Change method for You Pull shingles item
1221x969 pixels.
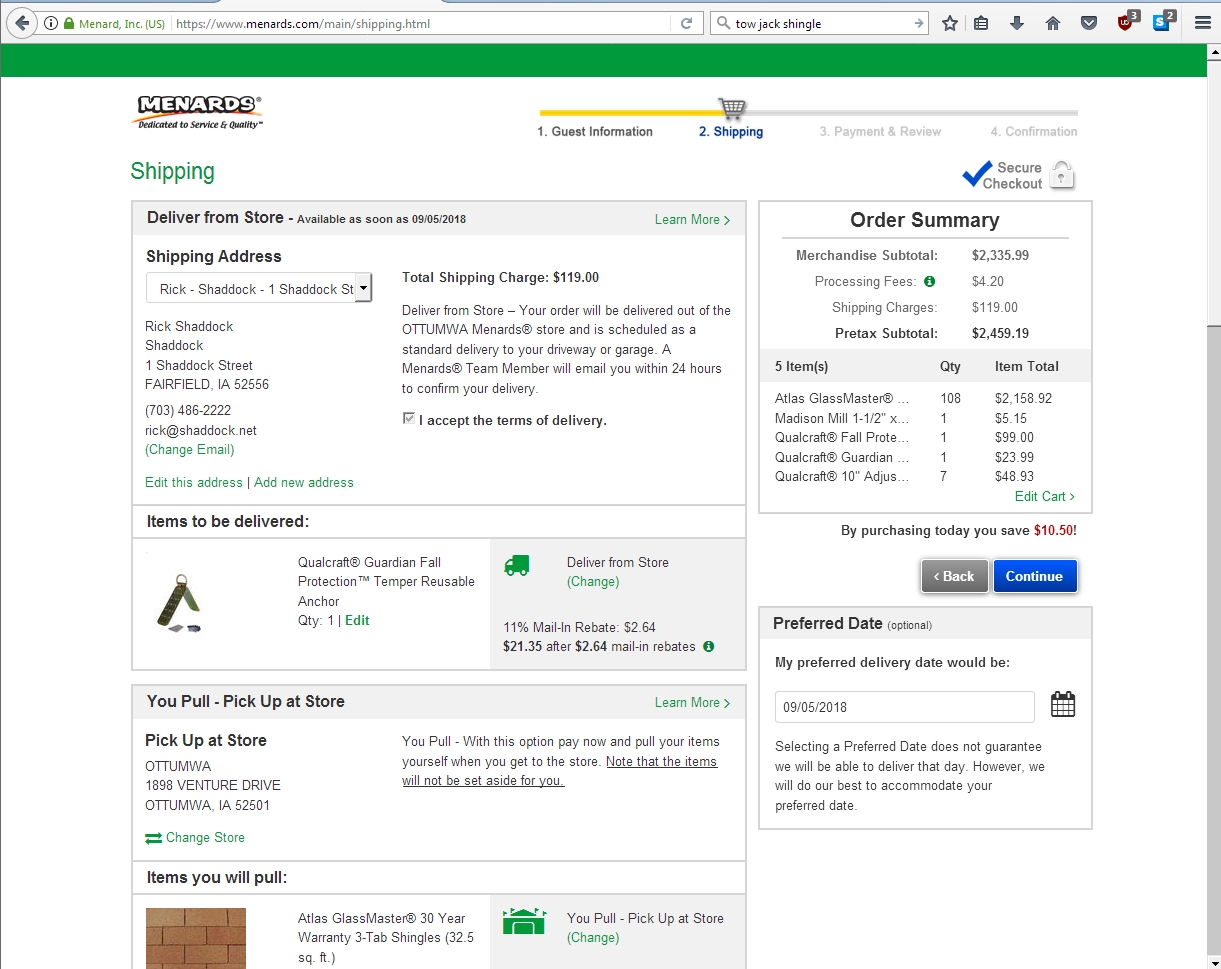(x=593, y=937)
